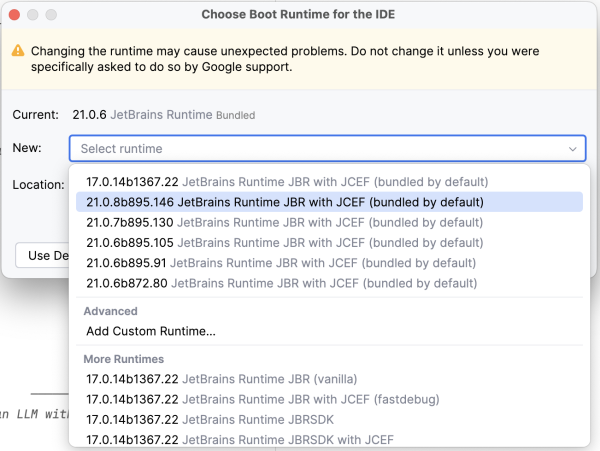Choose the highlighted 21.0.8b895.146 runtime
Image resolution: width=600 pixels, height=451 pixels.
[284, 202]
